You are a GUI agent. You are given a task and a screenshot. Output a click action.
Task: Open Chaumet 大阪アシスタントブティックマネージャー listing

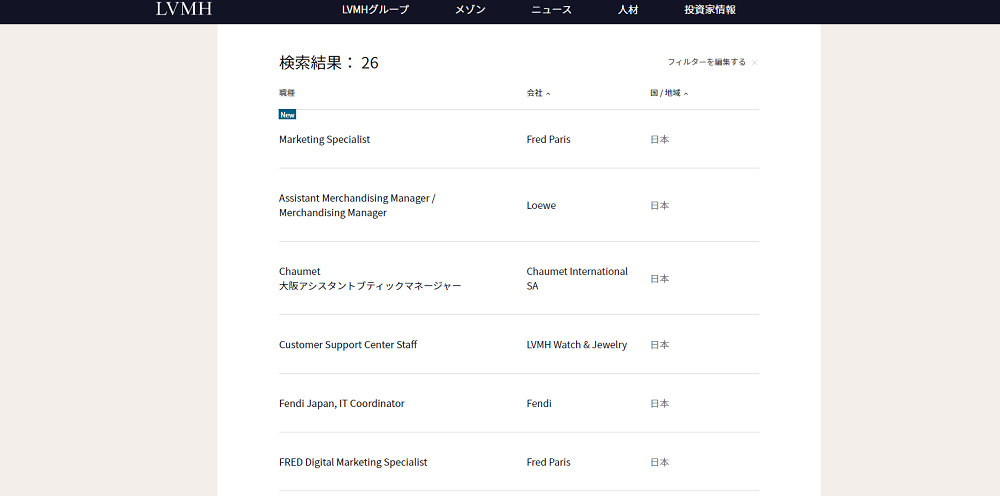370,279
